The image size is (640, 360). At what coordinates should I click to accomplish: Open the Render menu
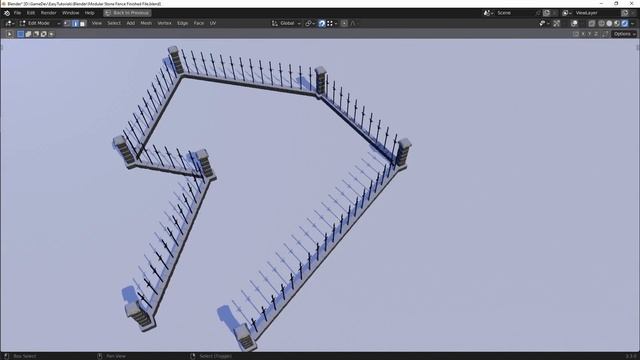[x=49, y=13]
